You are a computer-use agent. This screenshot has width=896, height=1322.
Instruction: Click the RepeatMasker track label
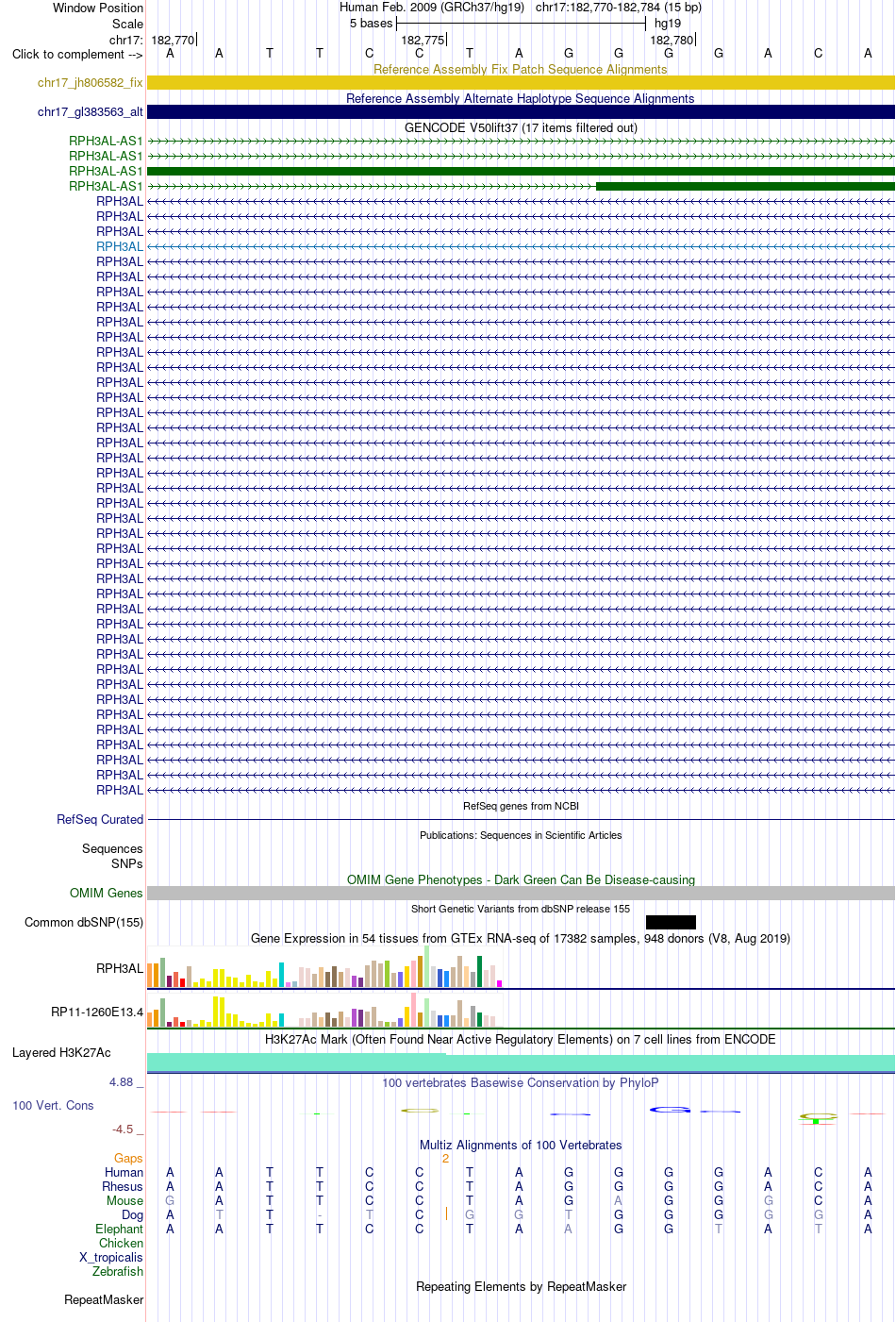104,1299
